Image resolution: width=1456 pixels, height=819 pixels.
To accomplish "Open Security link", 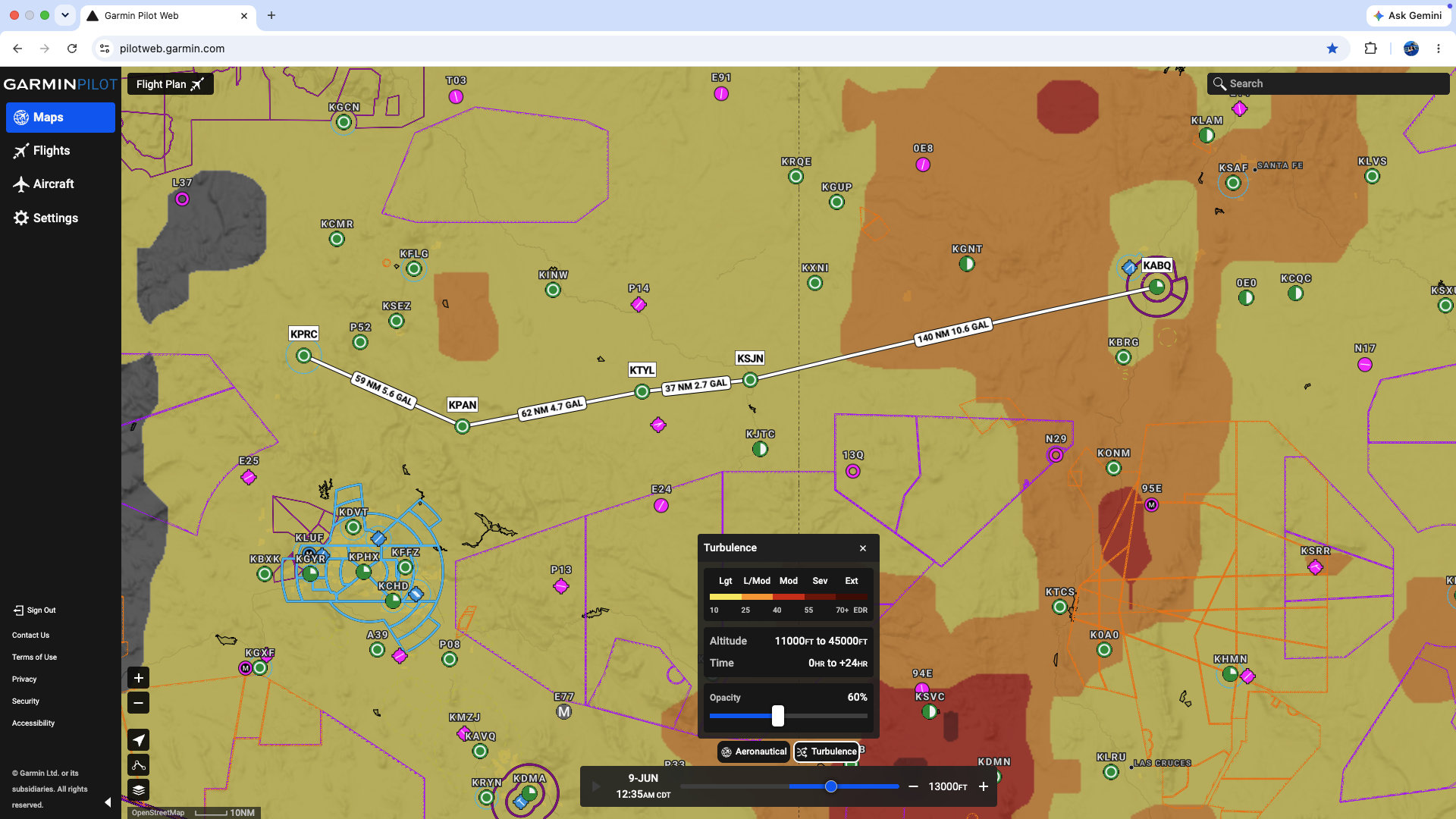I will coord(26,701).
